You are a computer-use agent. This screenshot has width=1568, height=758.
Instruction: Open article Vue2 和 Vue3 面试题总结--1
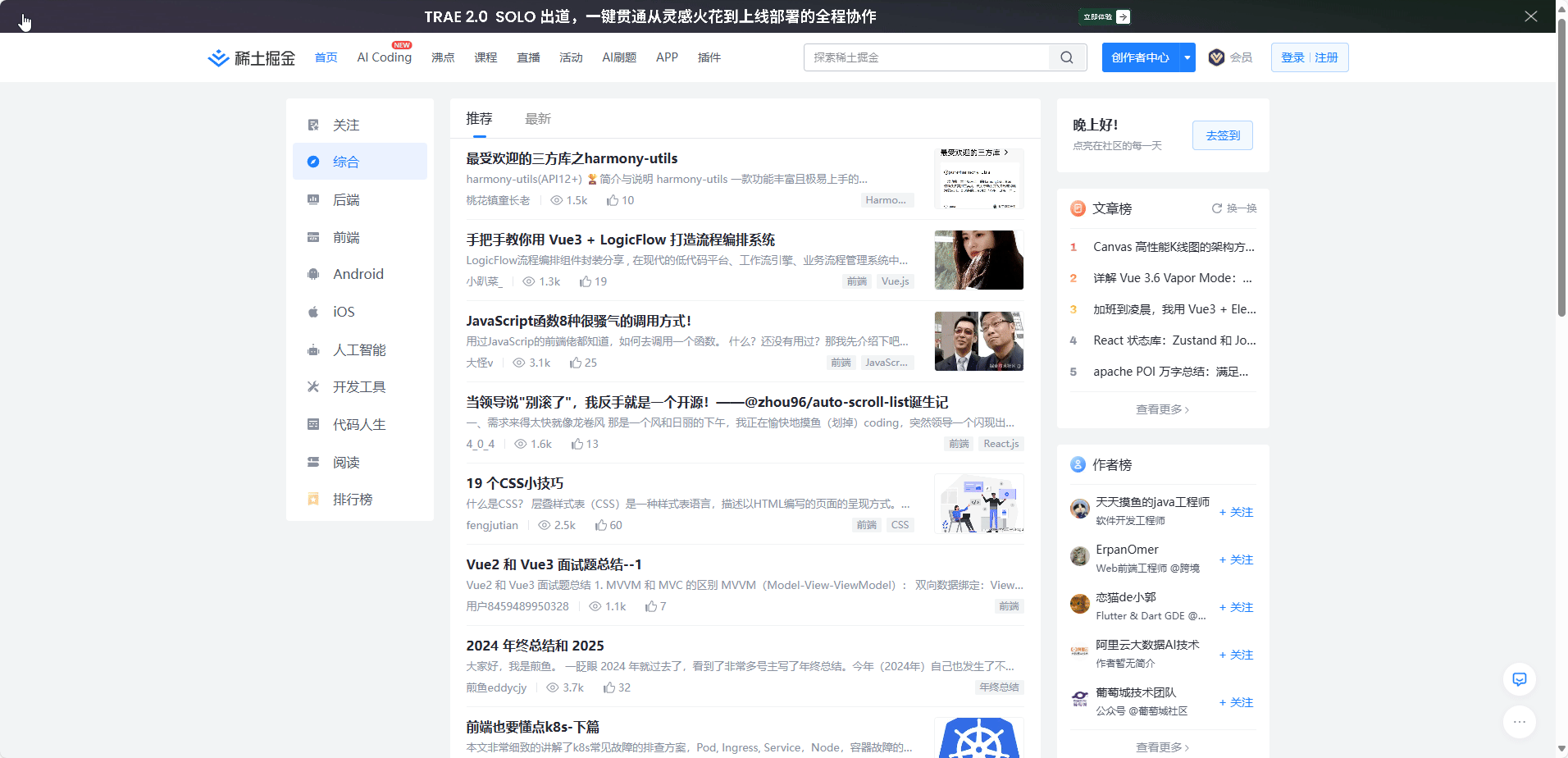click(x=554, y=564)
